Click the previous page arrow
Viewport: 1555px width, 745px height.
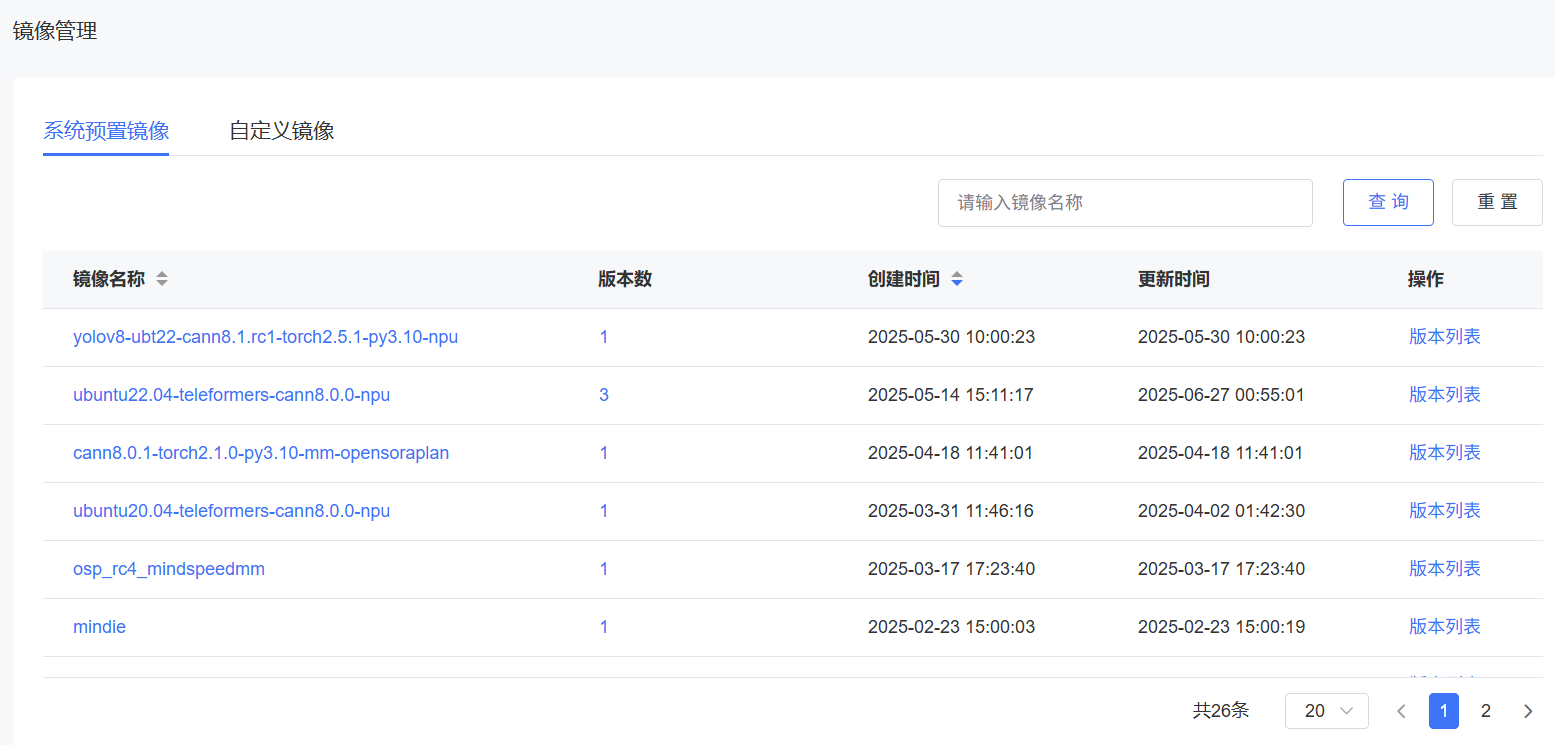point(1401,711)
